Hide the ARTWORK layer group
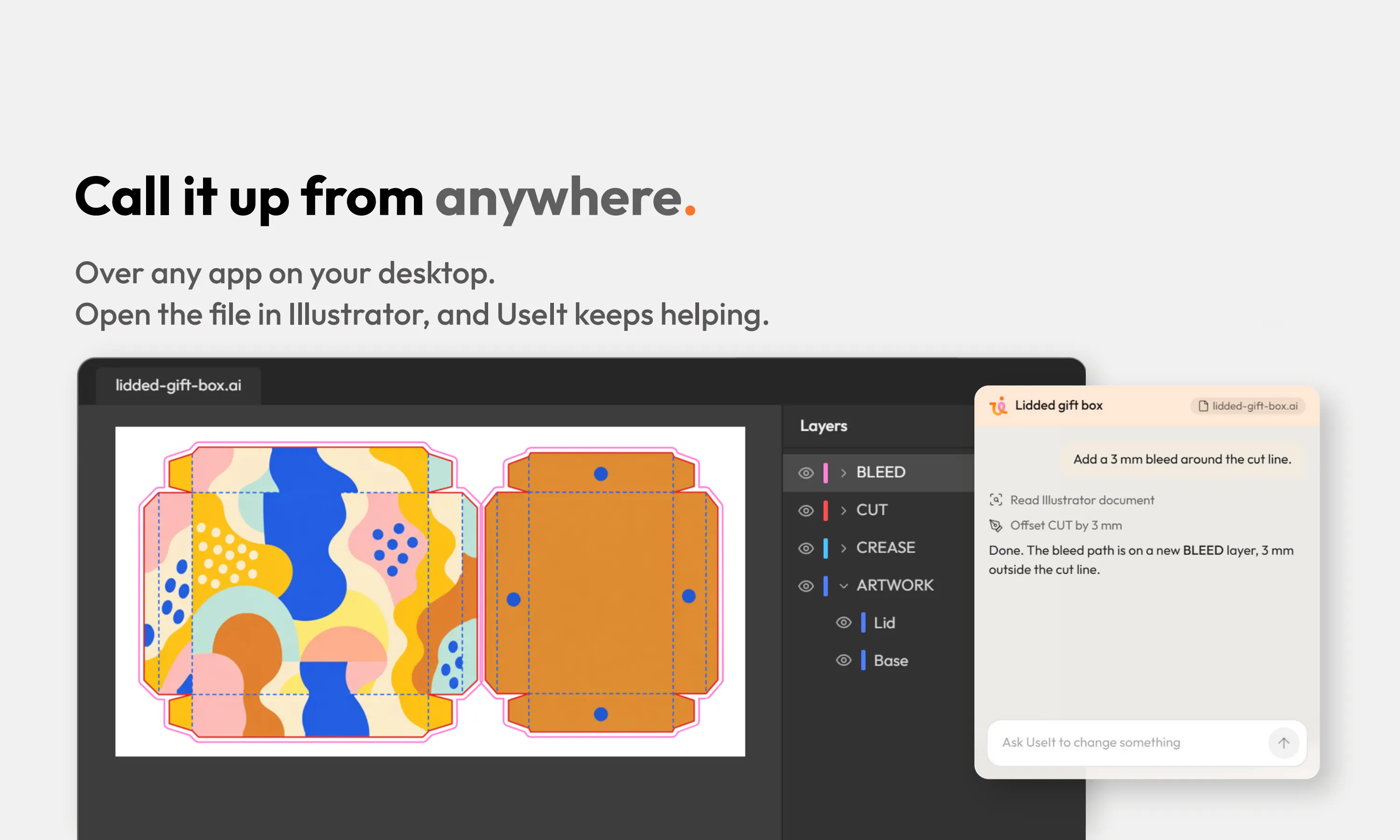Viewport: 1400px width, 840px height. click(806, 586)
